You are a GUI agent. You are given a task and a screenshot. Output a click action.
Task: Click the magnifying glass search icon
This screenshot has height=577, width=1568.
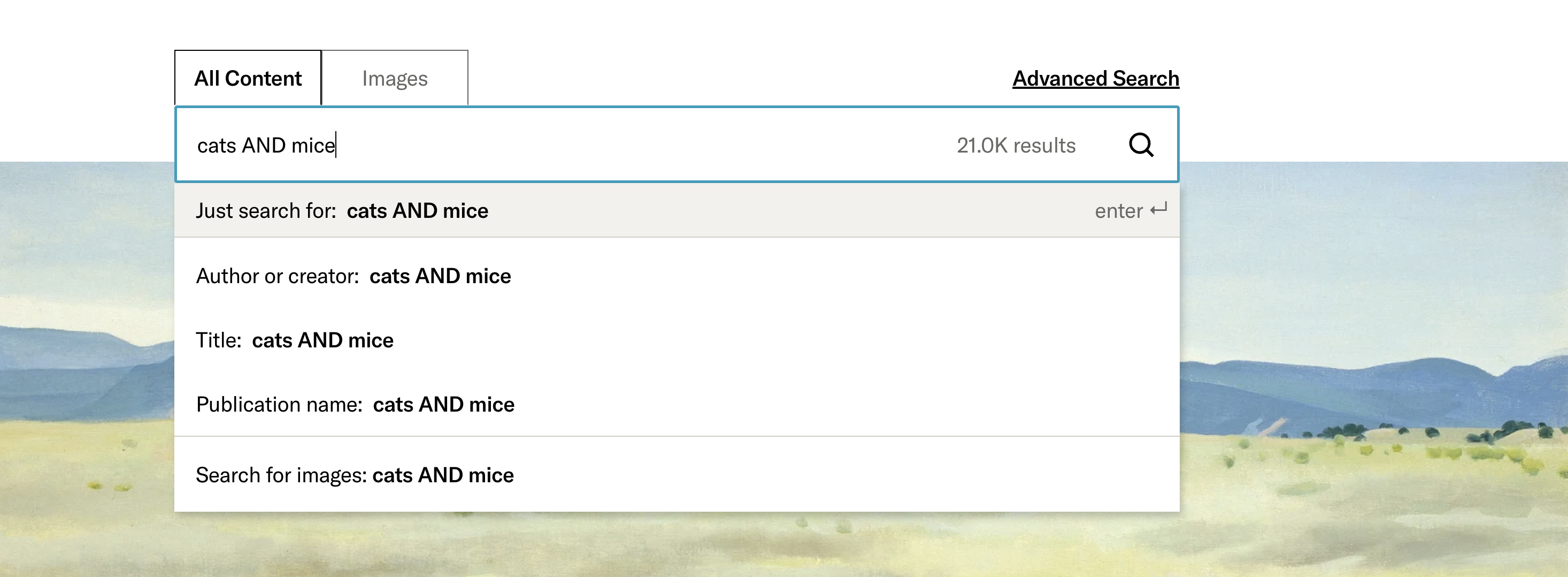pyautogui.click(x=1141, y=145)
